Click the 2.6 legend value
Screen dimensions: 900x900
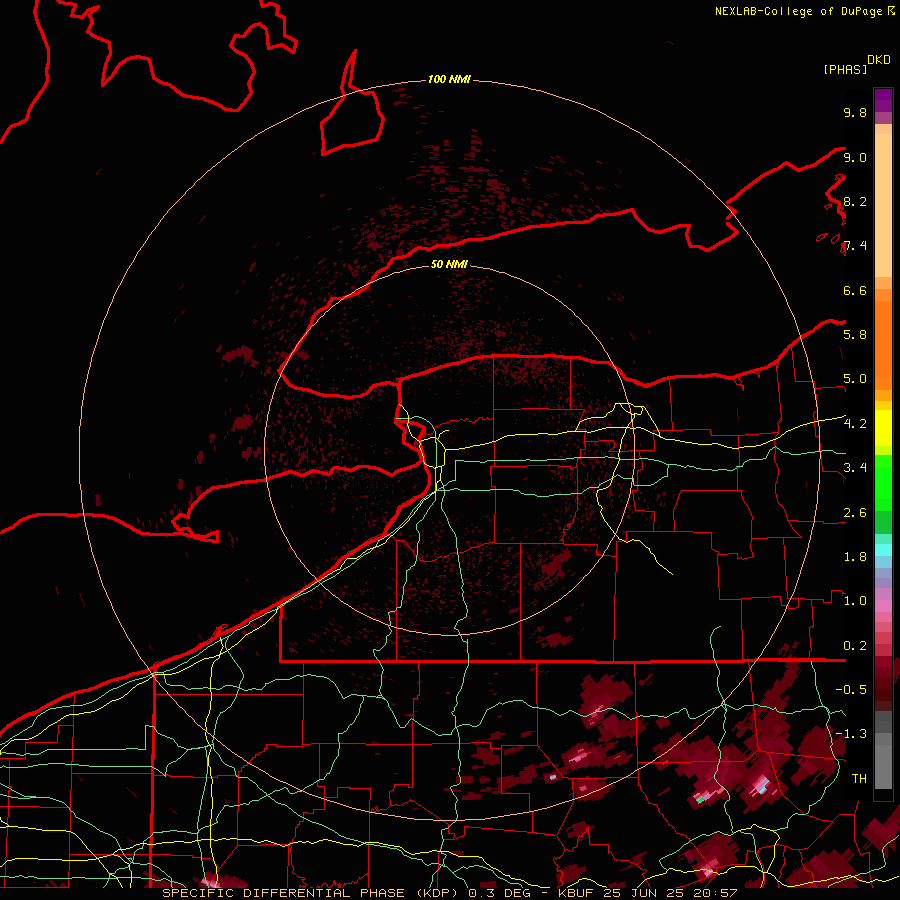855,513
